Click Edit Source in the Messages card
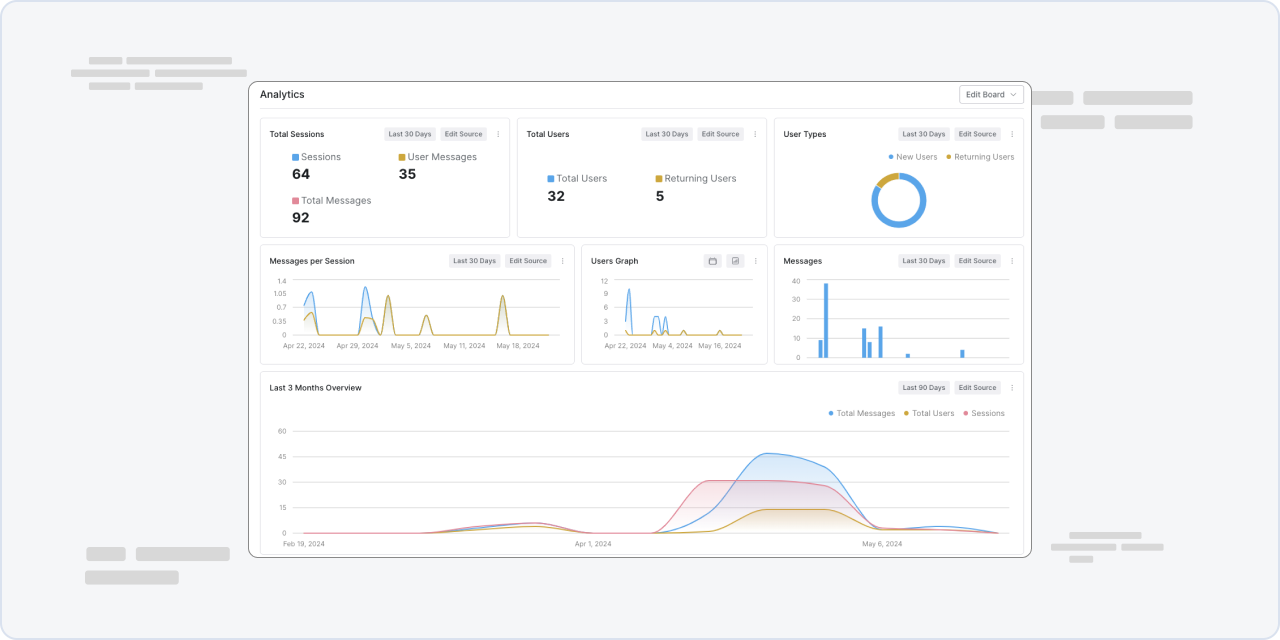The width and height of the screenshot is (1280, 640). tap(978, 261)
